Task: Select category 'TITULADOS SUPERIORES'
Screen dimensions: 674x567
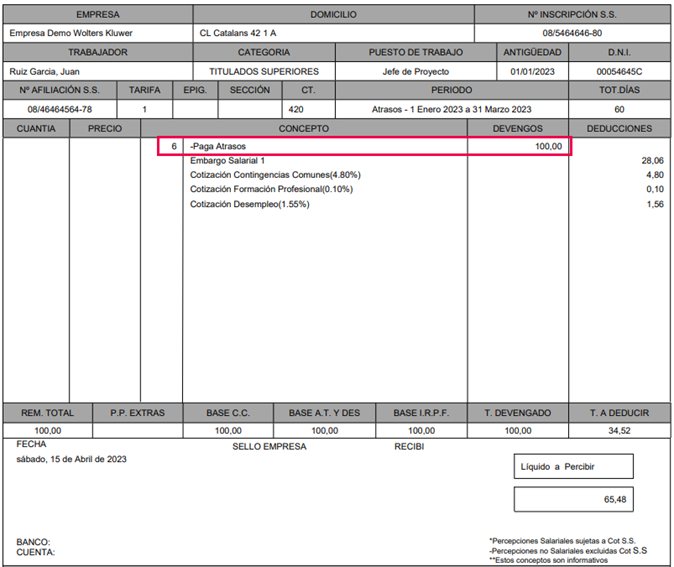Action: point(264,71)
